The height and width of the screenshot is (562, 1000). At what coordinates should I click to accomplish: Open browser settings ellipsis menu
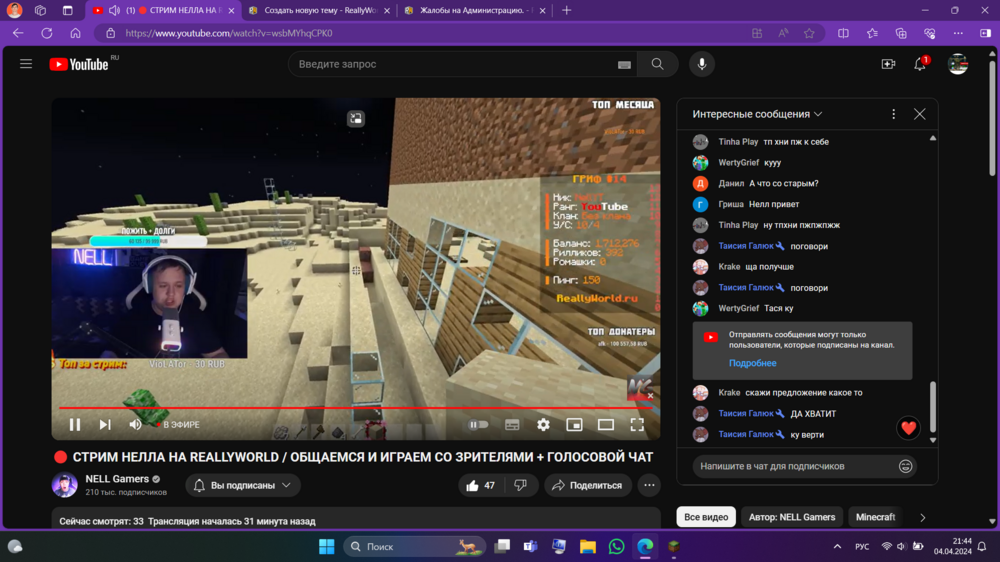958,33
